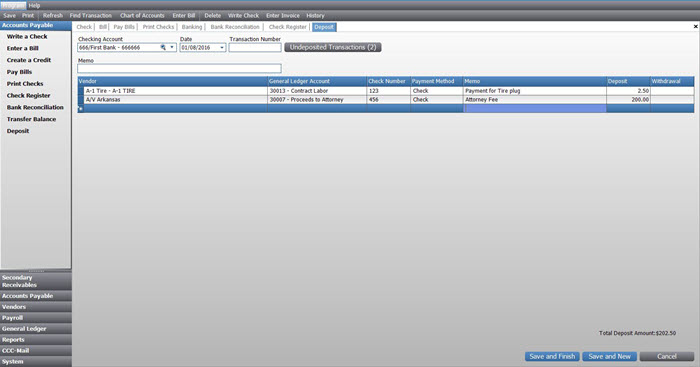Click Save in the toolbar
700x367 pixels.
click(9, 15)
